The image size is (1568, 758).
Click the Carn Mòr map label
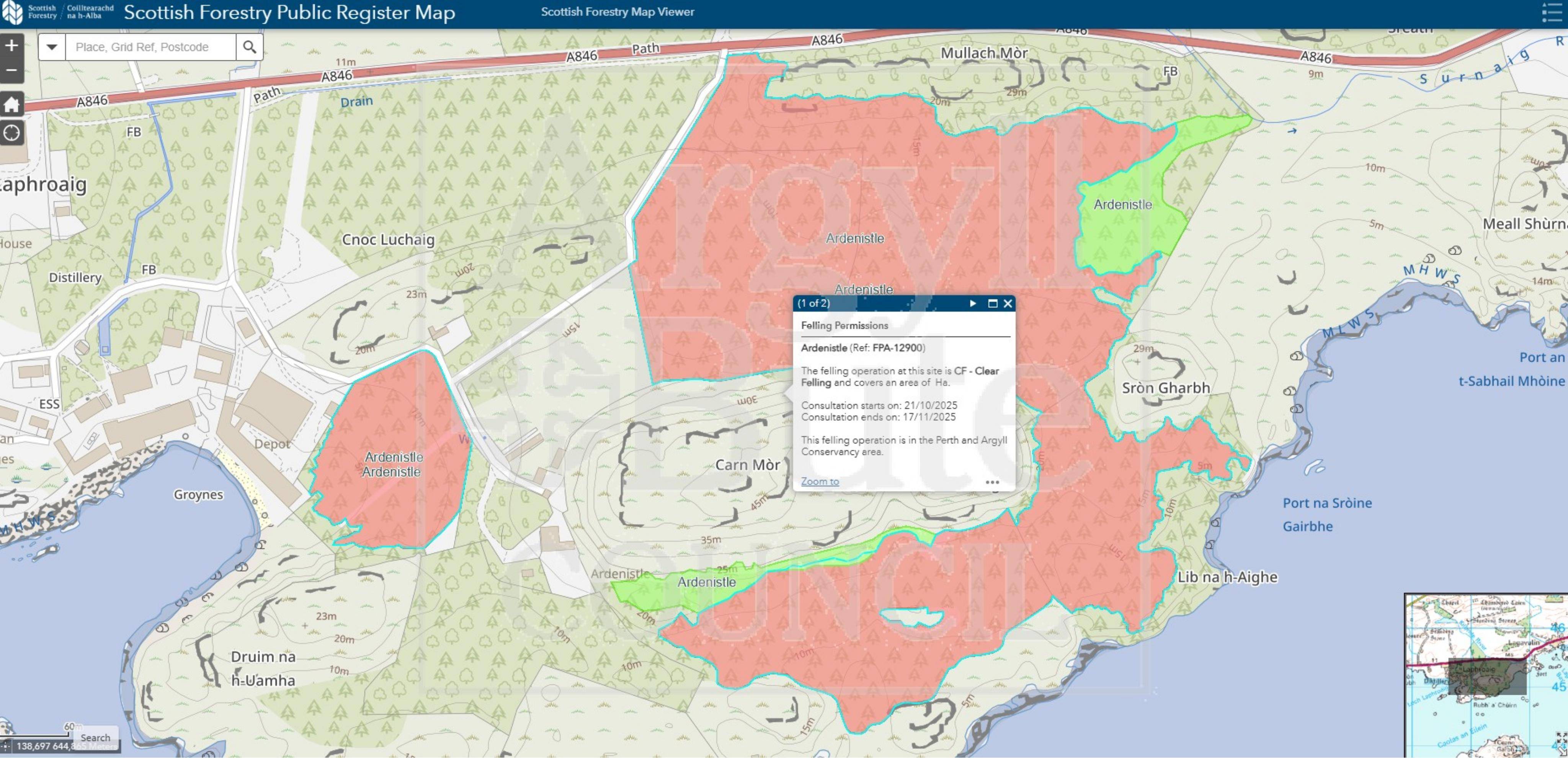pos(748,464)
